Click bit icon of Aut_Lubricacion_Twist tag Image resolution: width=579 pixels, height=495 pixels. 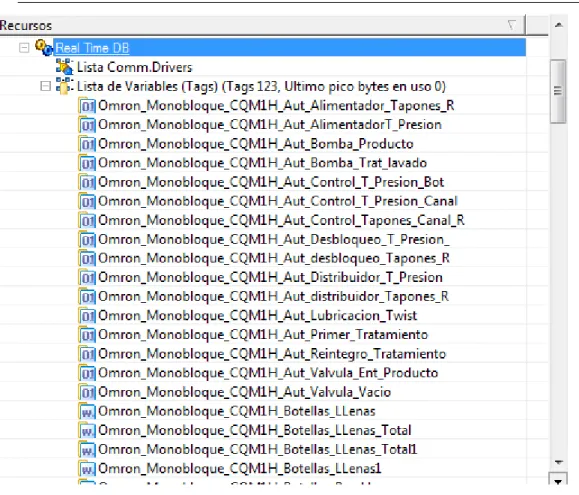coord(88,316)
